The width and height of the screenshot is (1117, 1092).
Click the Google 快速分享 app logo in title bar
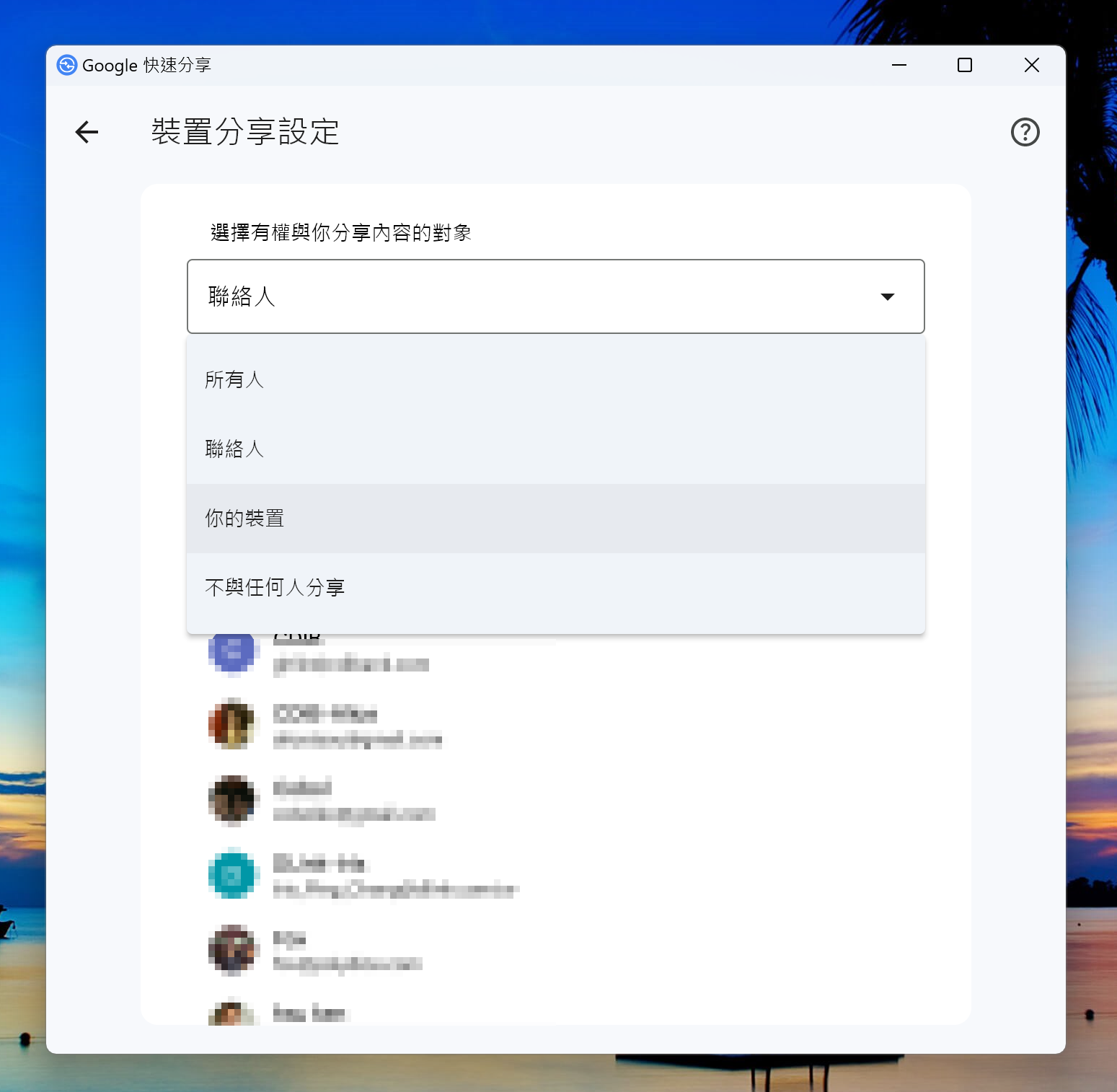[67, 65]
